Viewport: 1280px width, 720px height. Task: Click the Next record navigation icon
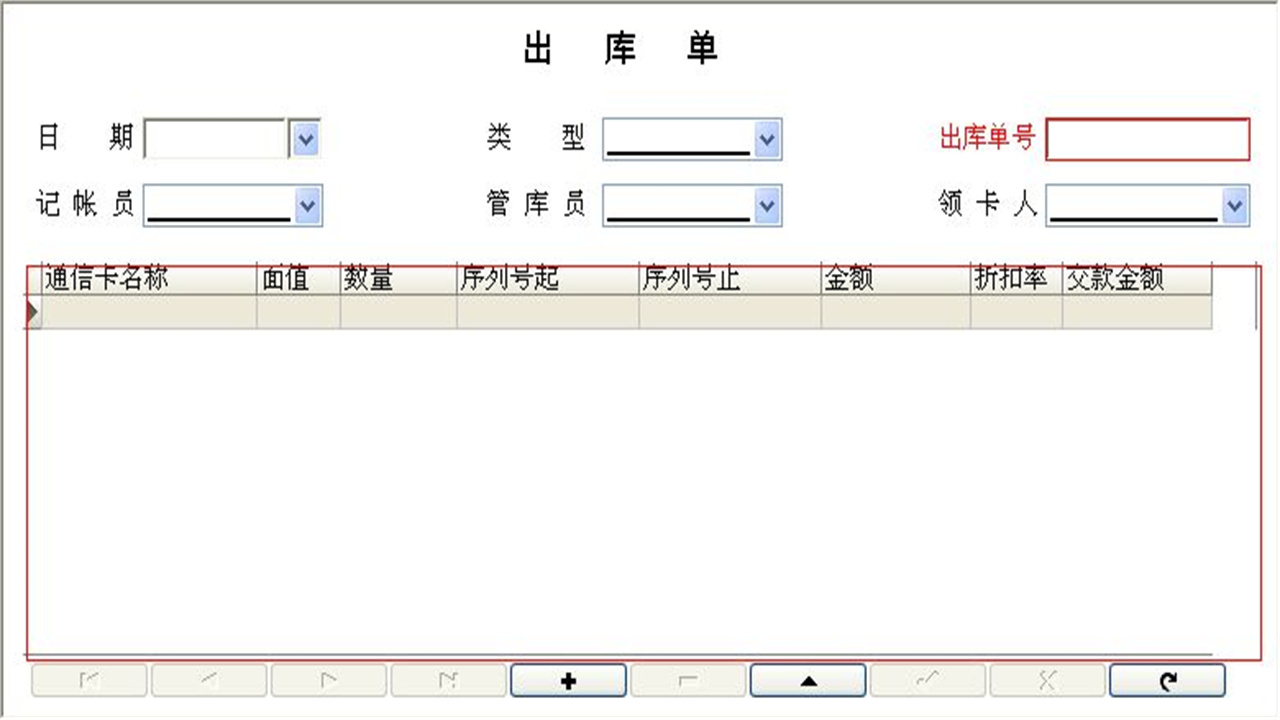[328, 680]
